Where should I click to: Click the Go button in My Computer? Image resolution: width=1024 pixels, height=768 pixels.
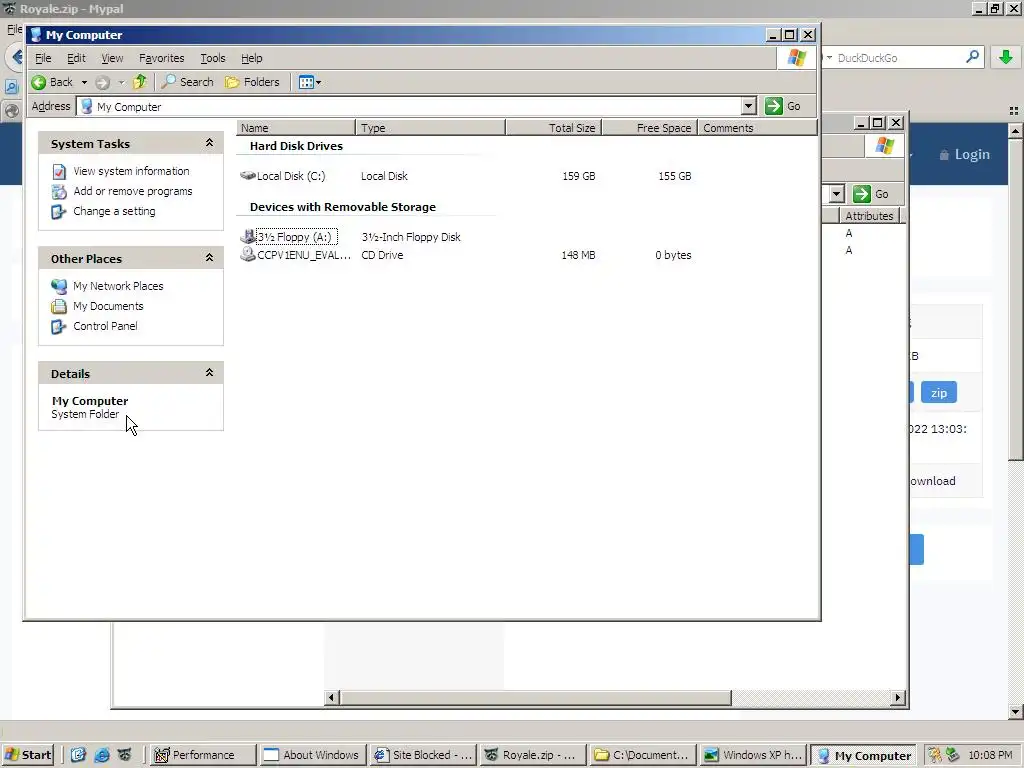(783, 106)
